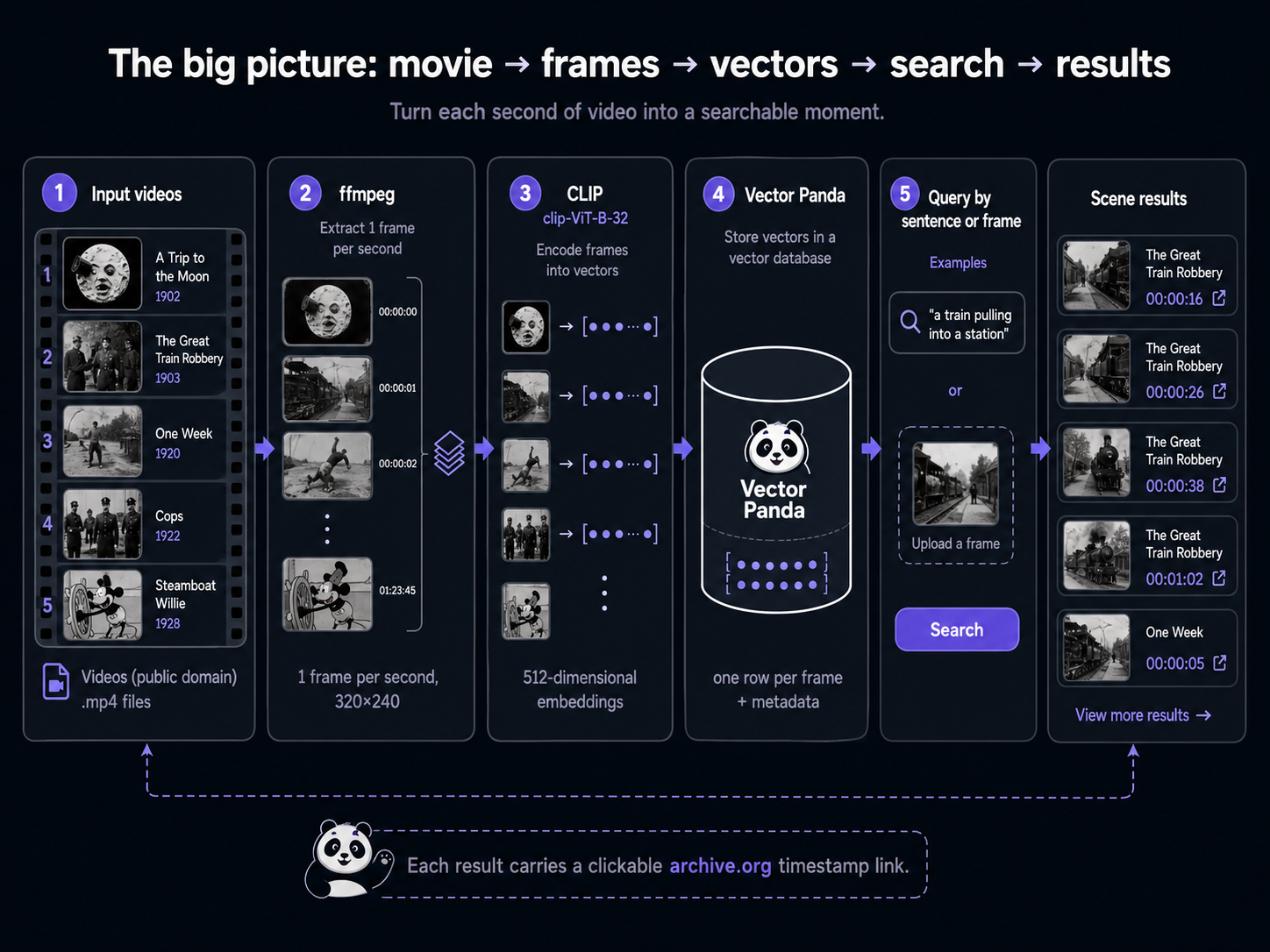Click the "Extract 1 frame per second" text
The width and height of the screenshot is (1270, 952).
(367, 238)
